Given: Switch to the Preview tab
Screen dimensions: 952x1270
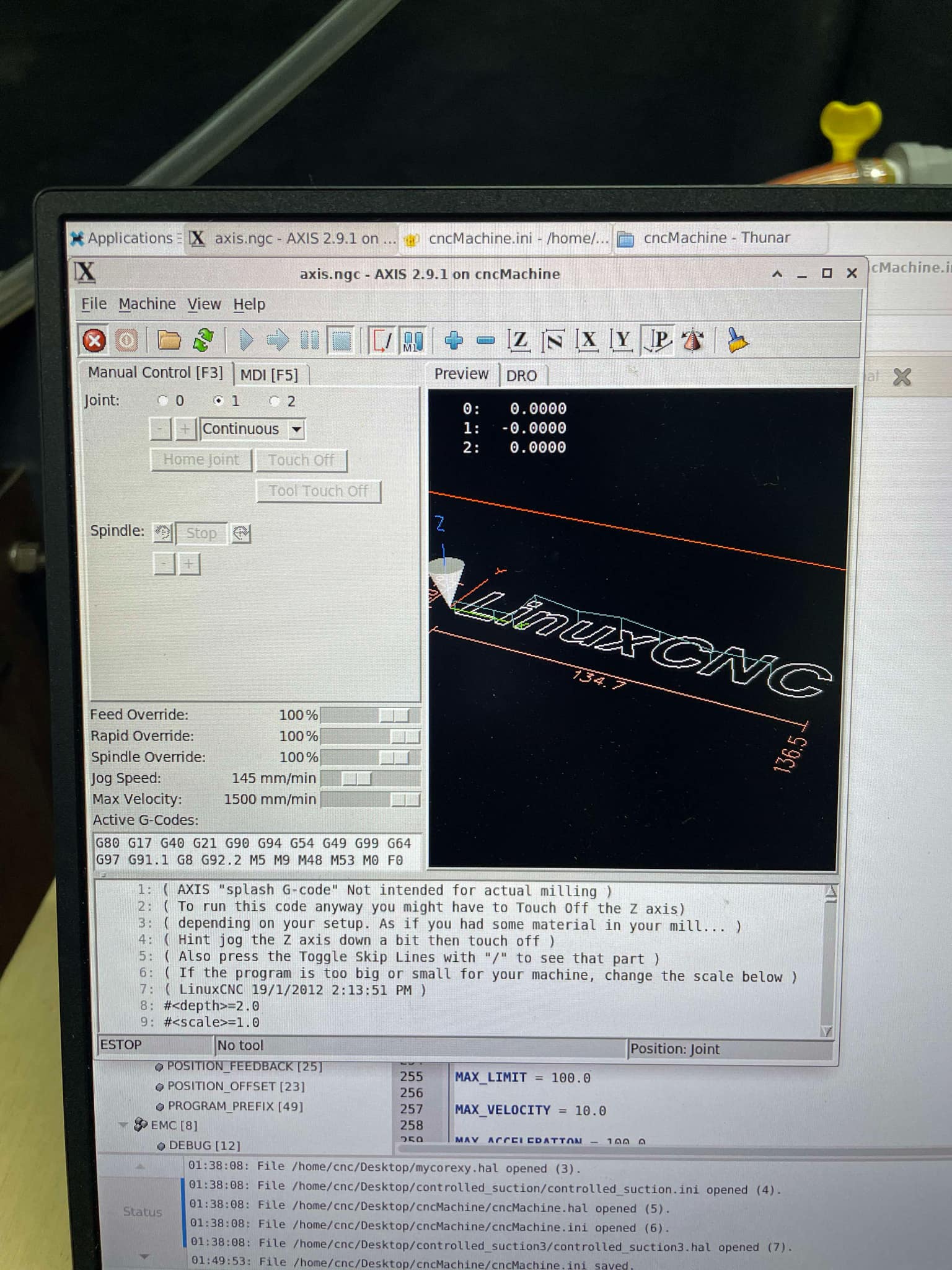Looking at the screenshot, I should (461, 374).
